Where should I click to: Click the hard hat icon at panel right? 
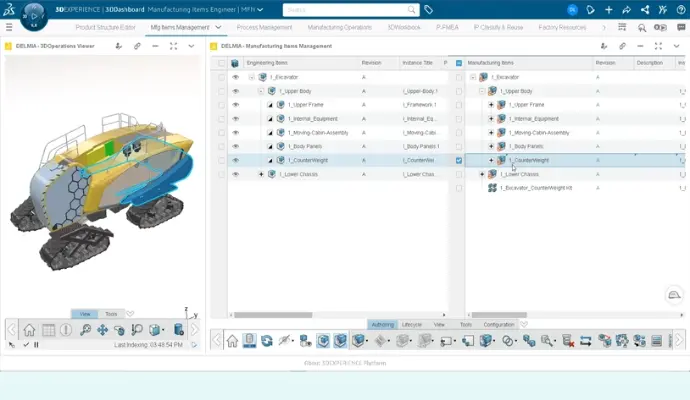point(674,295)
